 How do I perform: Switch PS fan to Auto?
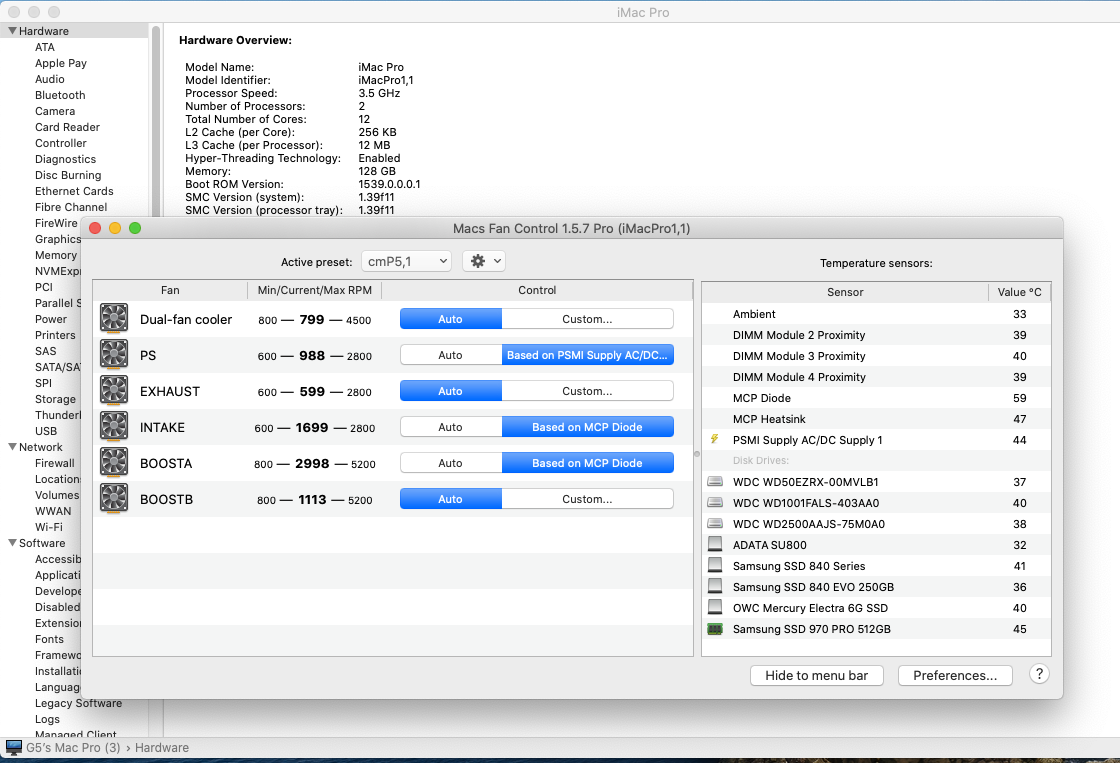point(451,354)
